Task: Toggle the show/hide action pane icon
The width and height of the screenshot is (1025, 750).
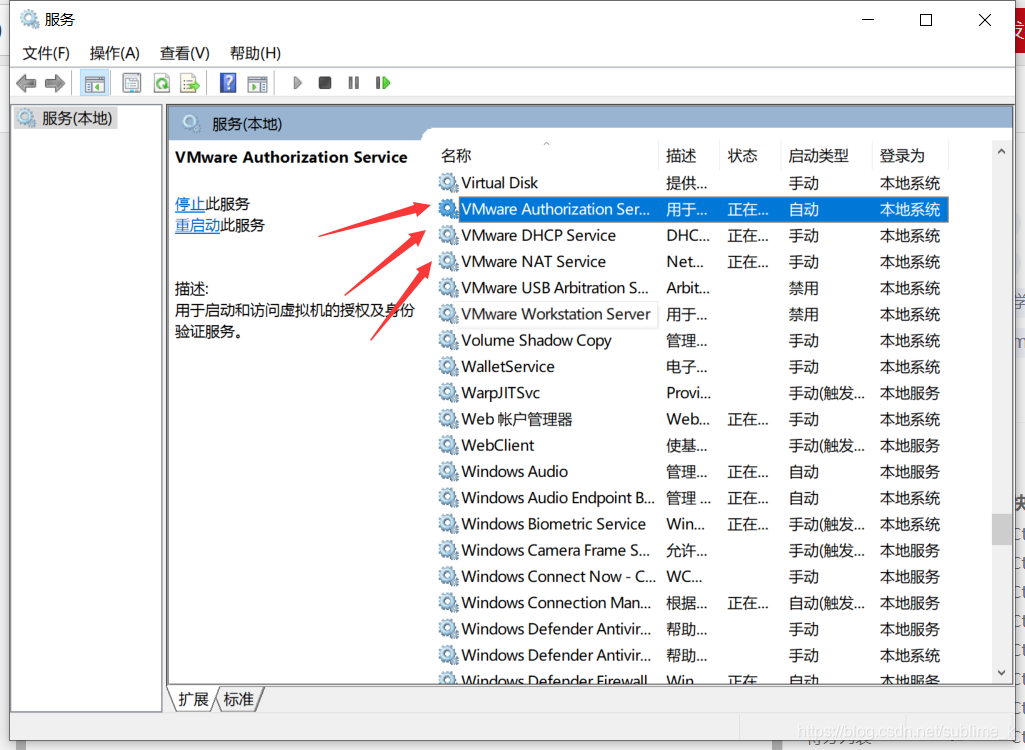Action: 258,83
